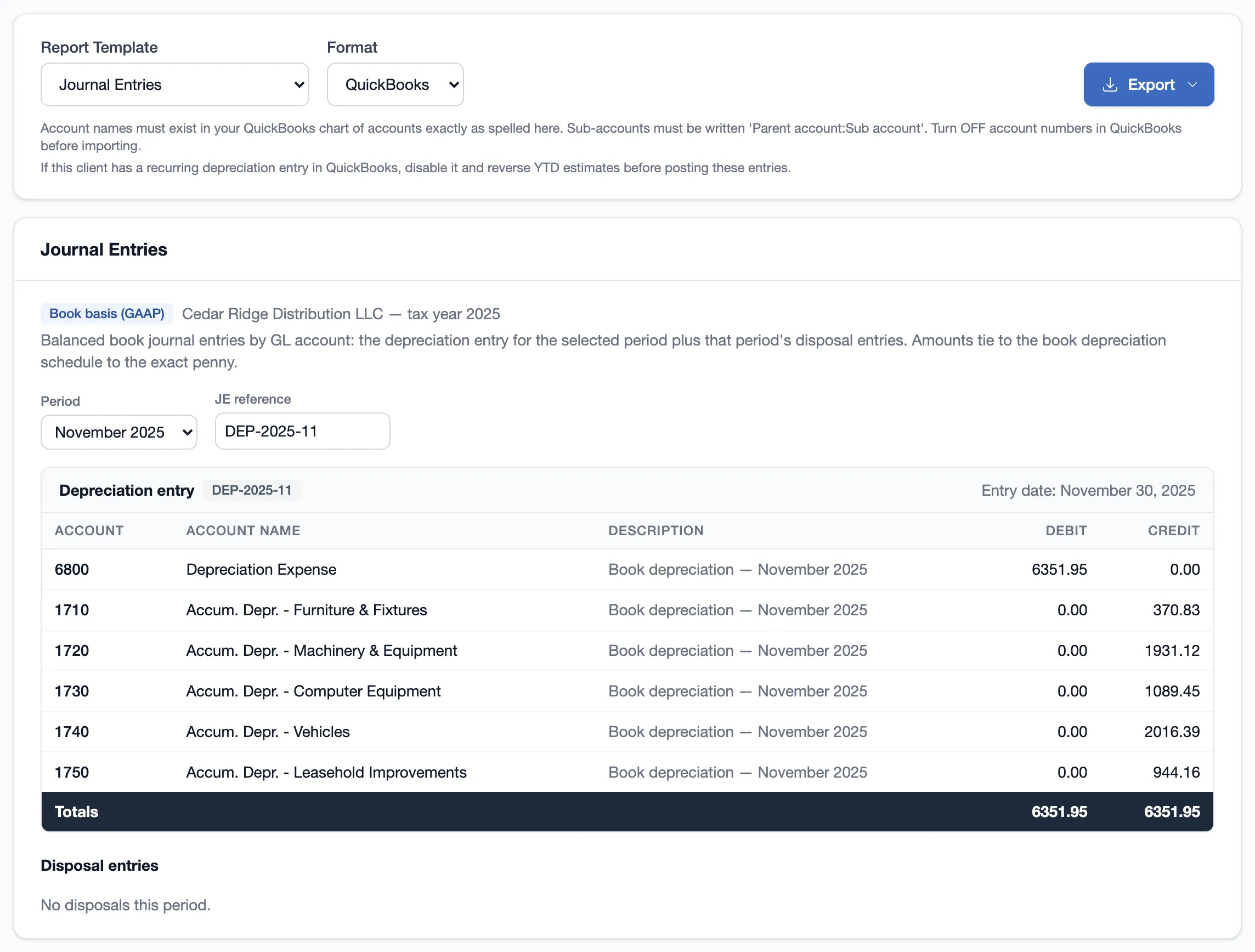Image resolution: width=1255 pixels, height=952 pixels.
Task: Click debit amount 6351.95 in Depreciation Expense row
Action: coord(1059,570)
